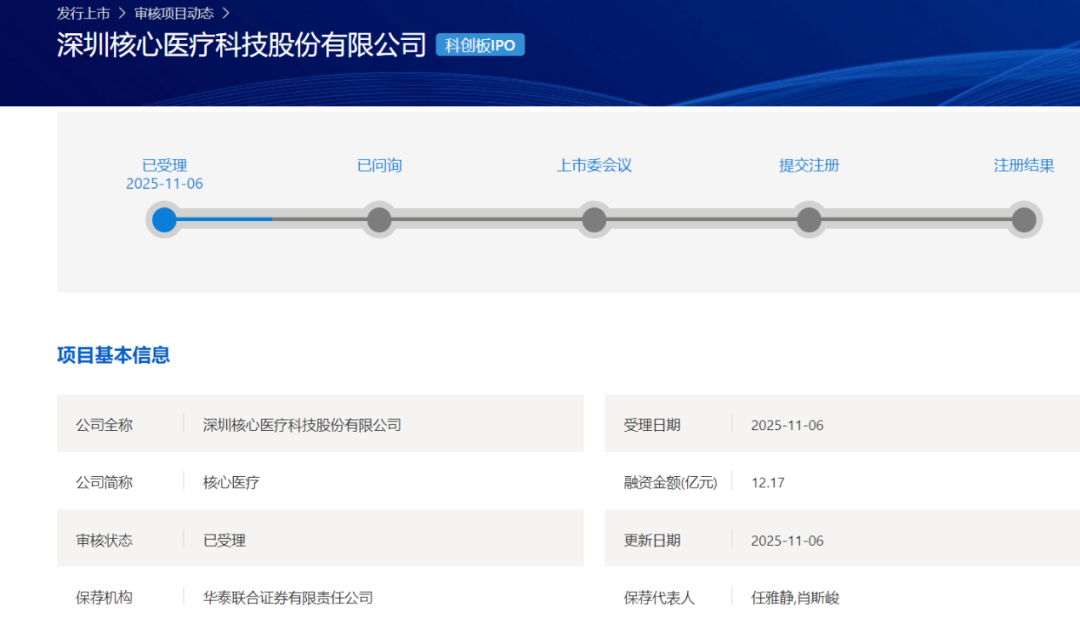
Task: Click the blue filled progress bar segment
Action: pyautogui.click(x=225, y=219)
